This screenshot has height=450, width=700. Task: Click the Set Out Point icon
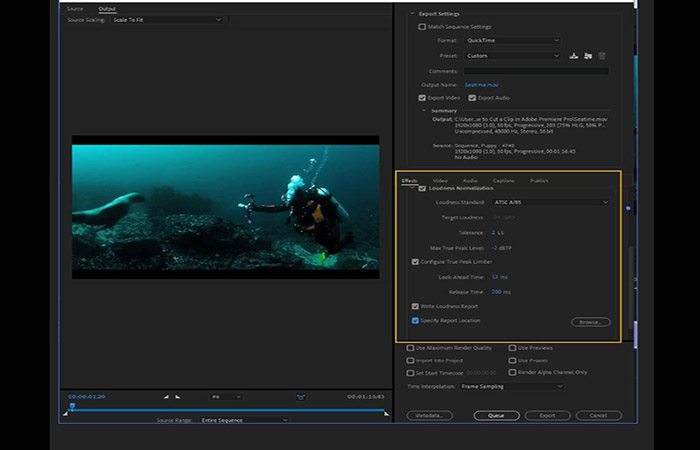click(178, 396)
